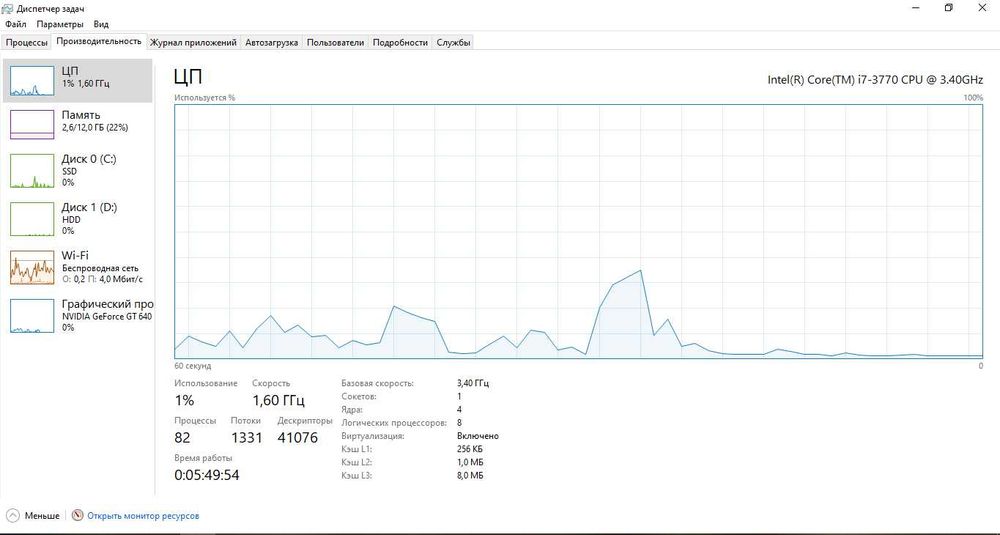
Task: Click the Меньше button label
Action: tap(42, 516)
